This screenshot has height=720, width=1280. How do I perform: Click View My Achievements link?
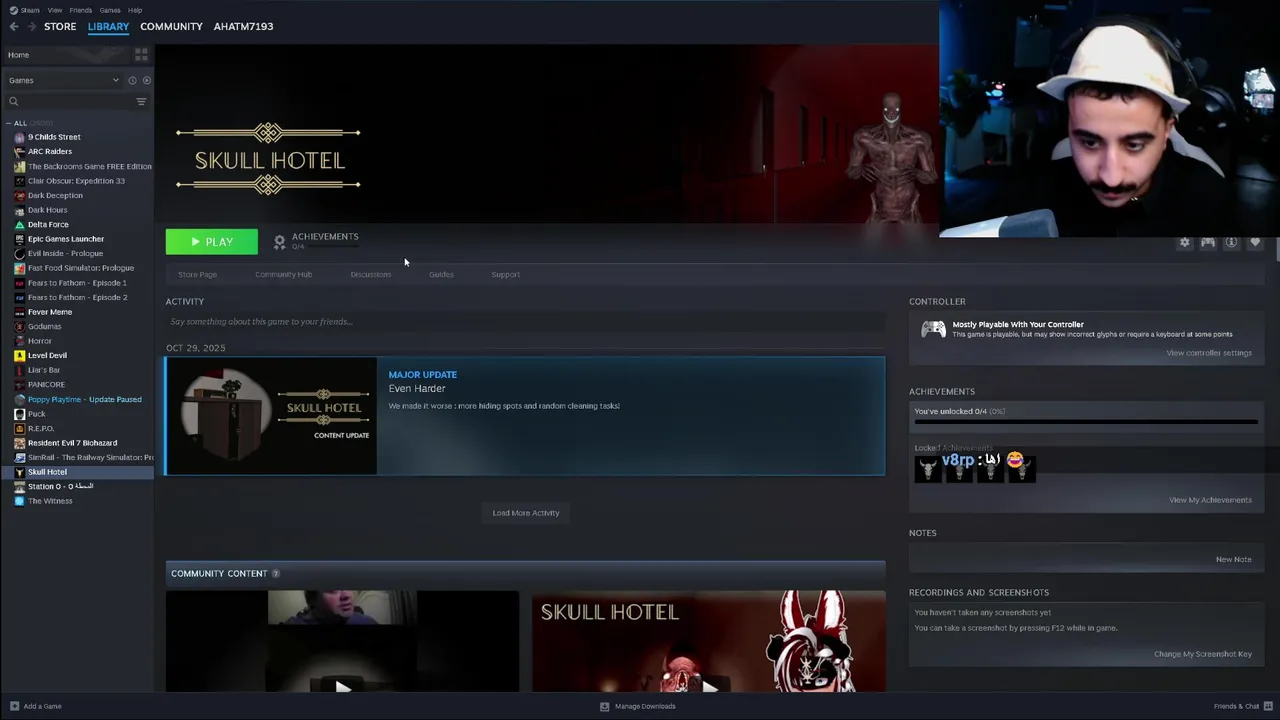[x=1210, y=500]
